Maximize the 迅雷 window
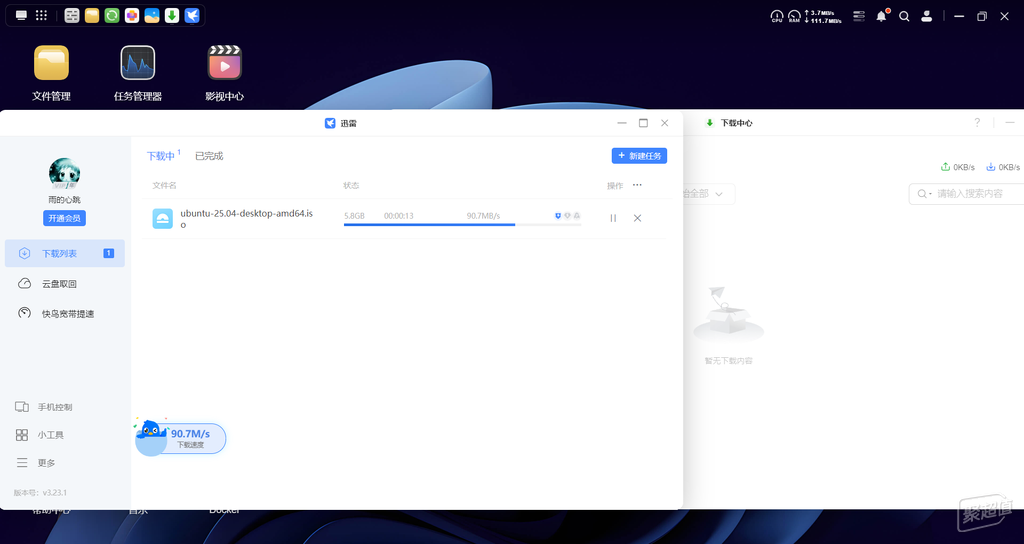The width and height of the screenshot is (1024, 544). tap(643, 123)
